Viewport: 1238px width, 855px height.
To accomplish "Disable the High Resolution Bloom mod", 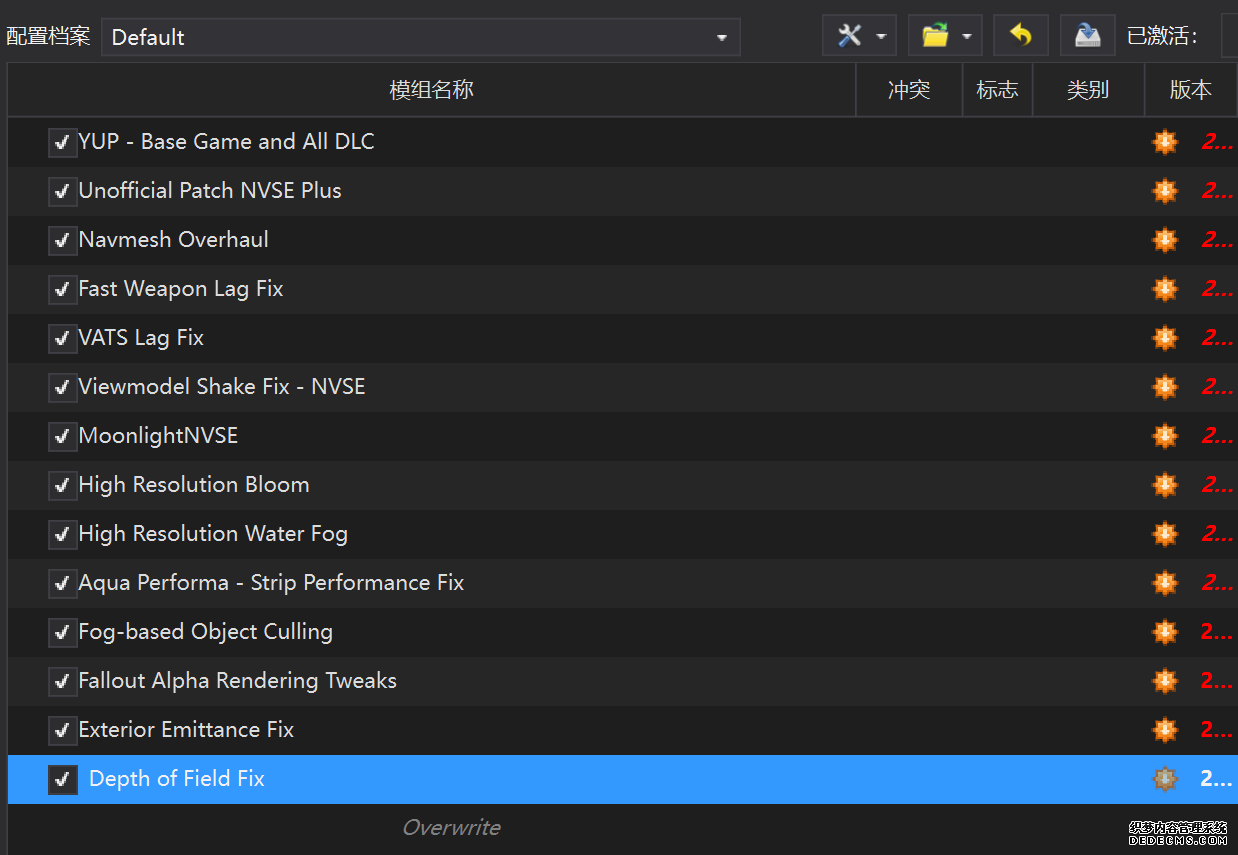I will tap(63, 486).
